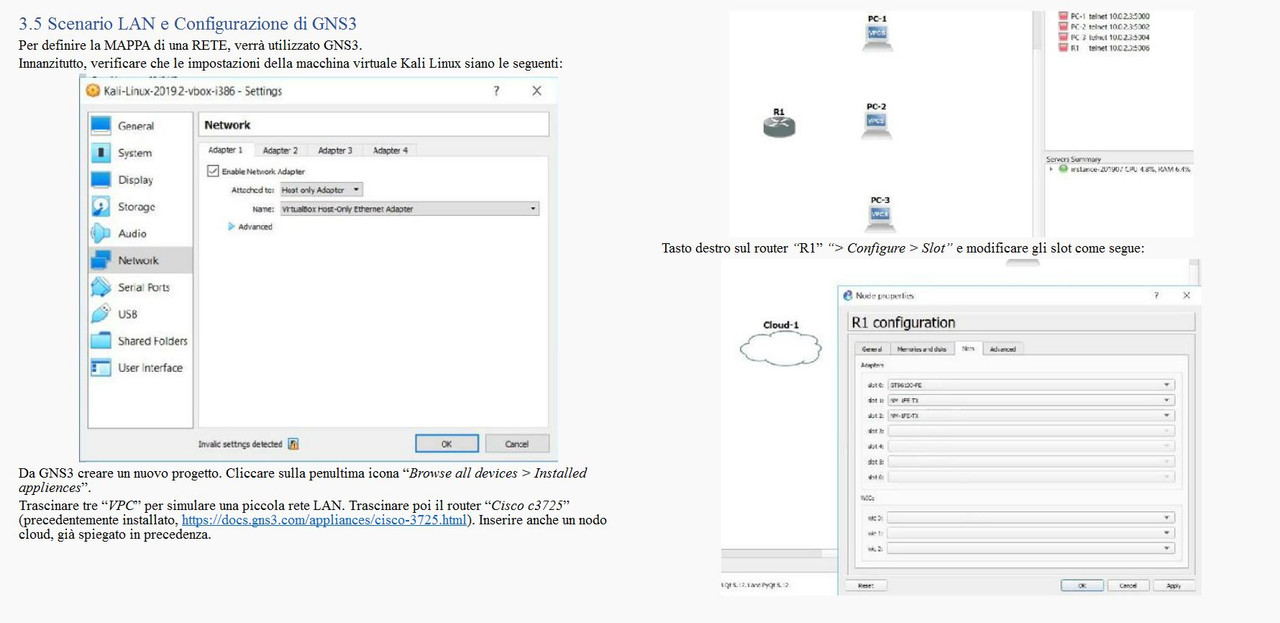Click Cancel in Node properties dialog

1128,585
